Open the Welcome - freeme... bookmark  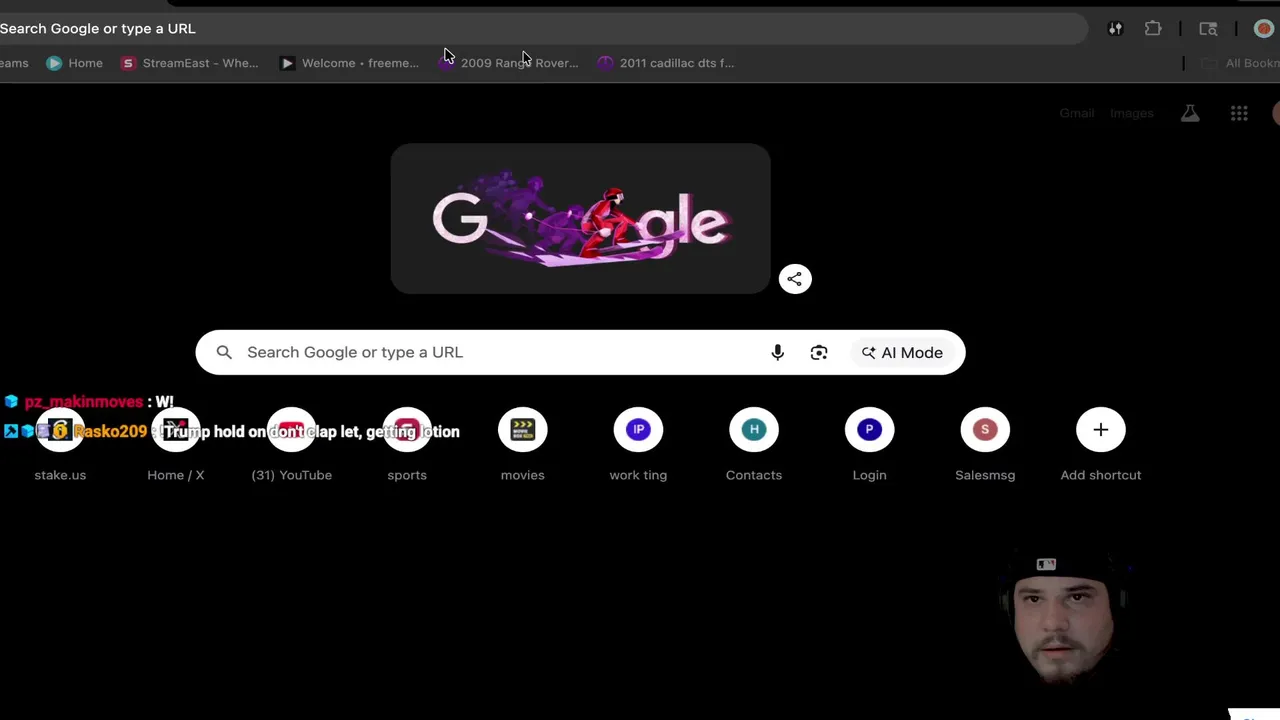pyautogui.click(x=349, y=63)
